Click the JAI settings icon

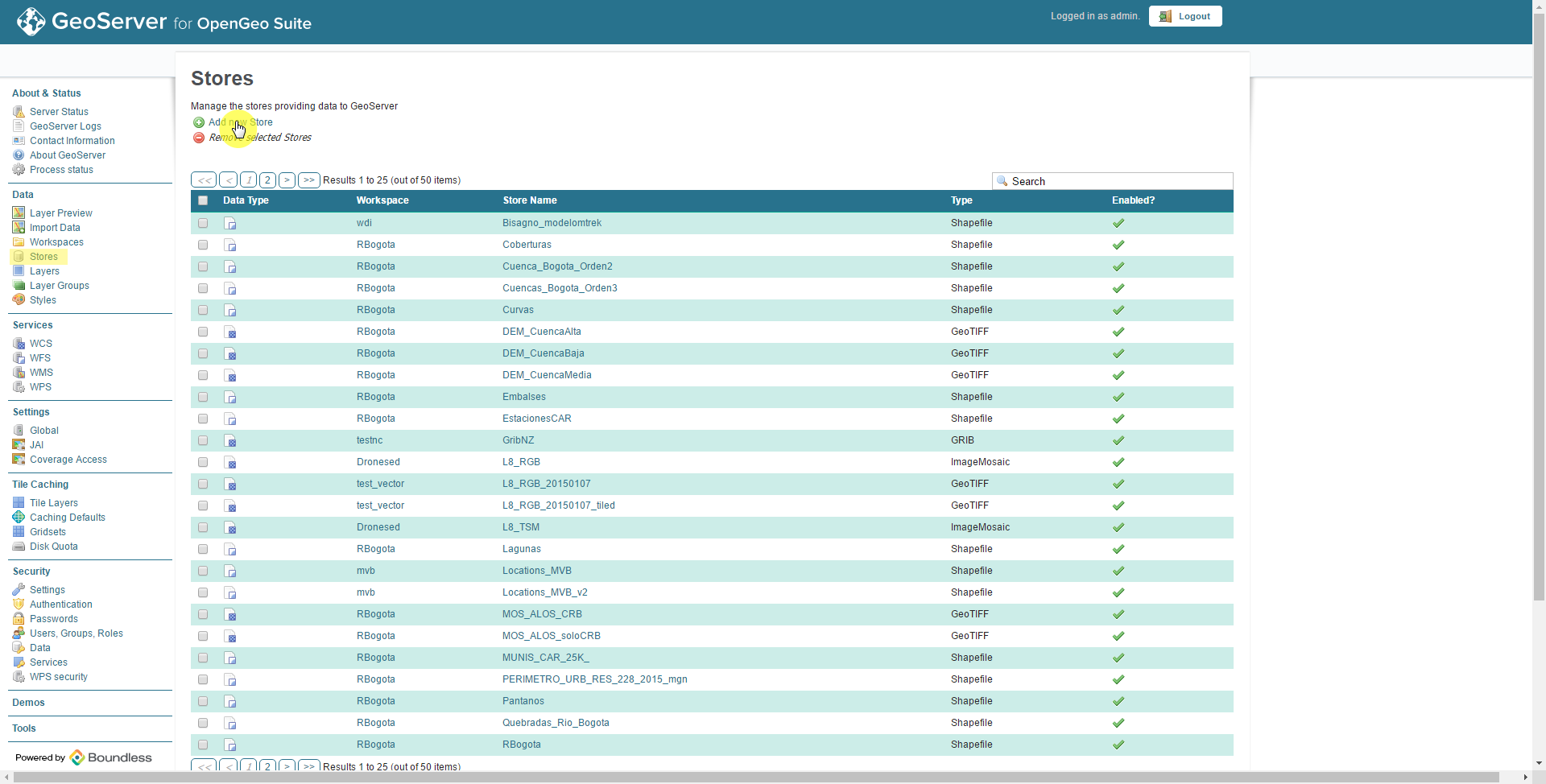pos(19,445)
